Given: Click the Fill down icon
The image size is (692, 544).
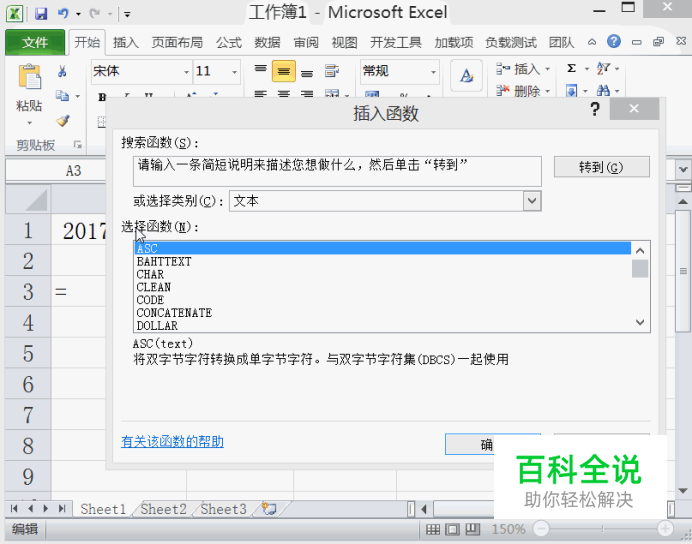Looking at the screenshot, I should [x=572, y=91].
